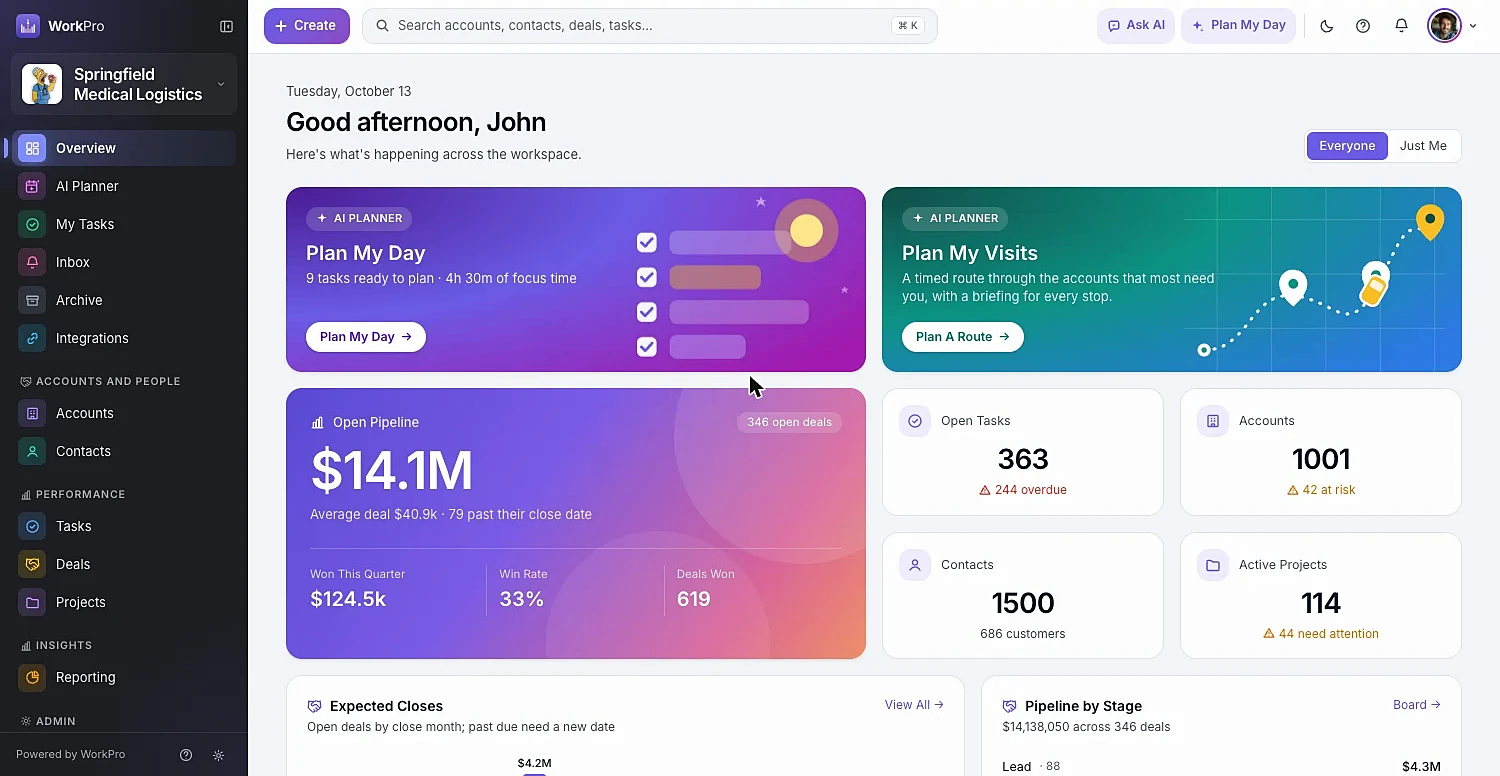The height and width of the screenshot is (776, 1500).
Task: Click the Plan A Route button
Action: (x=963, y=337)
